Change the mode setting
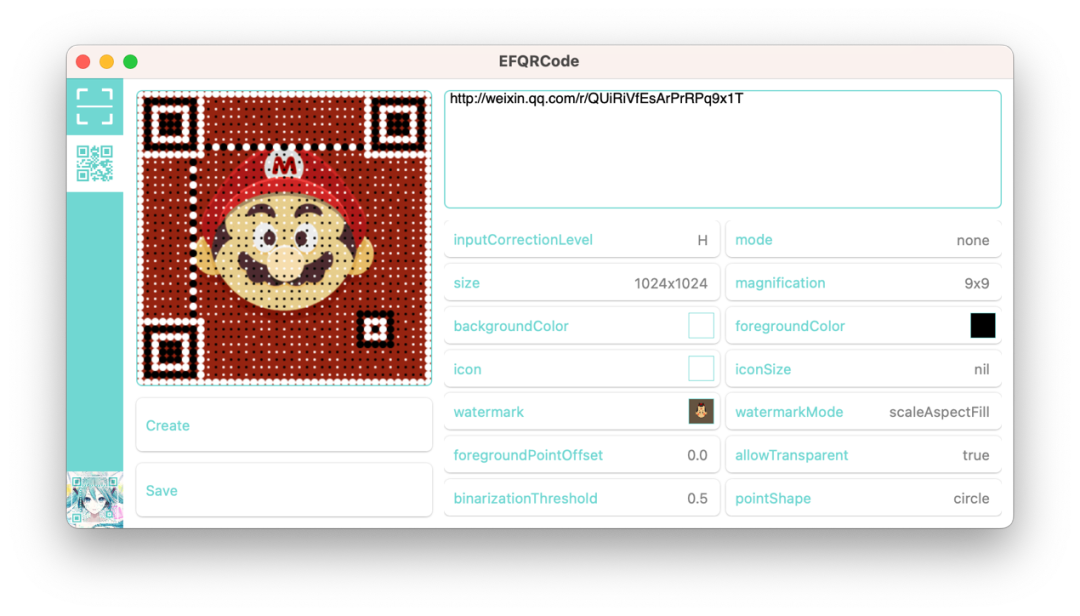 click(862, 240)
